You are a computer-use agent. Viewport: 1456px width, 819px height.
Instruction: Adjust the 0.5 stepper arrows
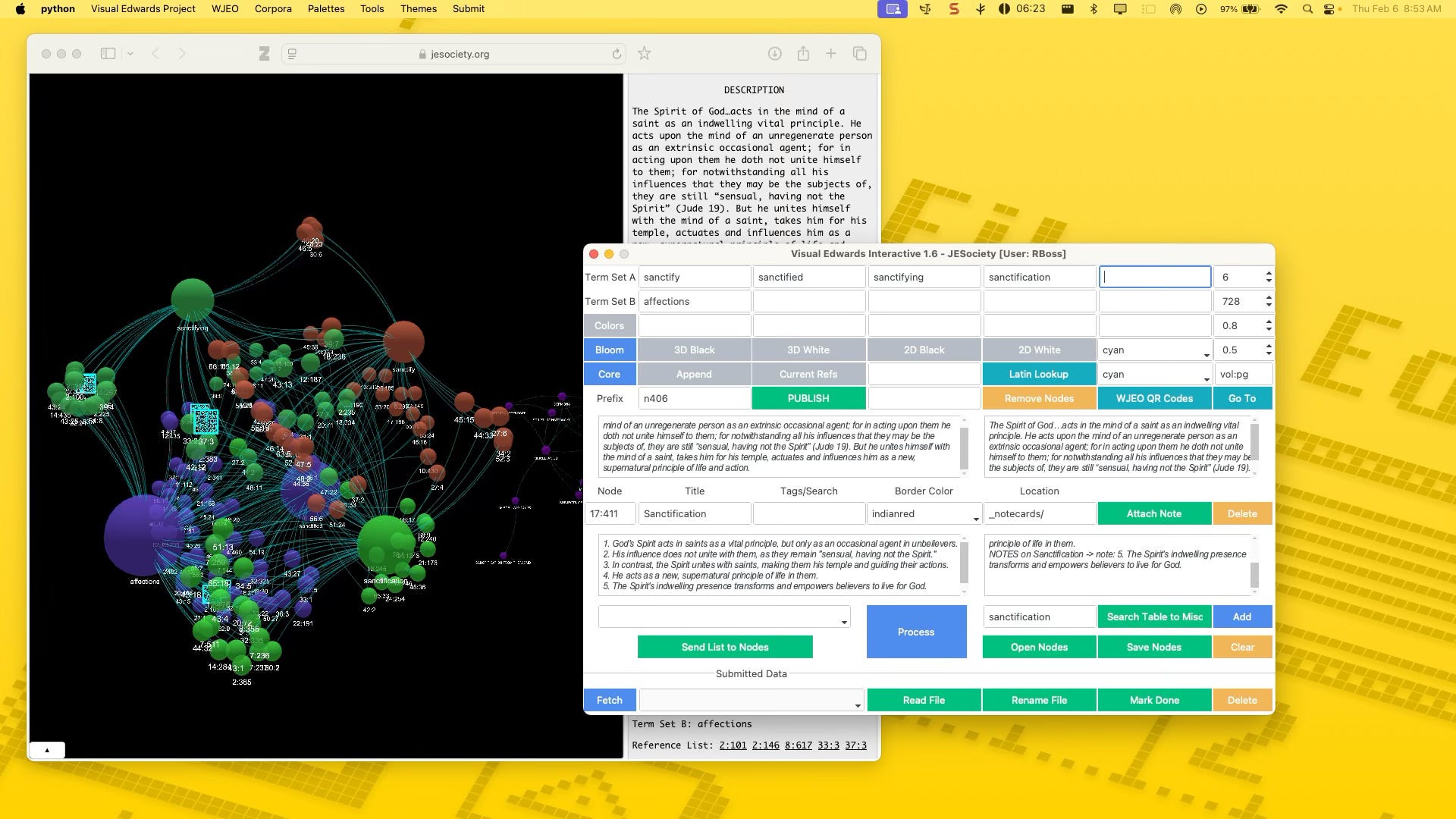tap(1269, 350)
